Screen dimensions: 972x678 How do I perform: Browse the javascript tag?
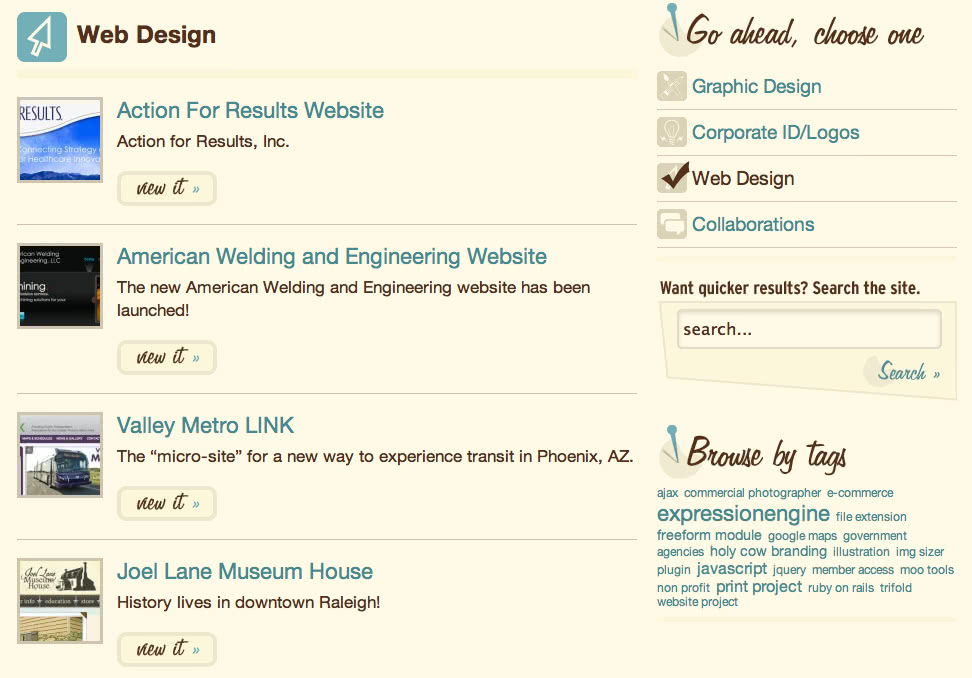[x=731, y=568]
